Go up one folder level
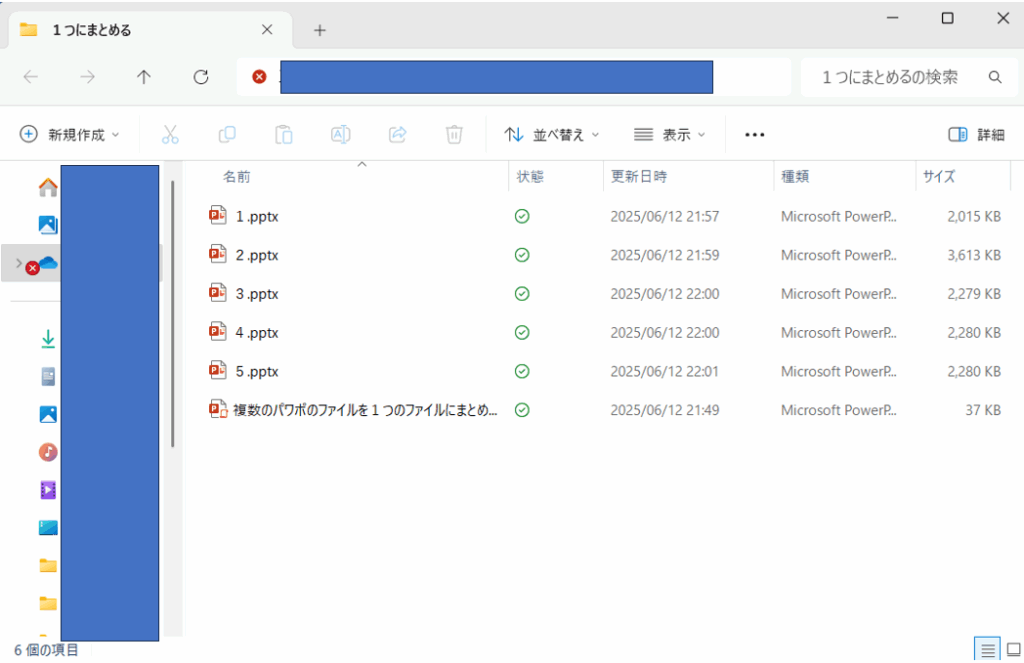1024x663 pixels. pyautogui.click(x=144, y=77)
